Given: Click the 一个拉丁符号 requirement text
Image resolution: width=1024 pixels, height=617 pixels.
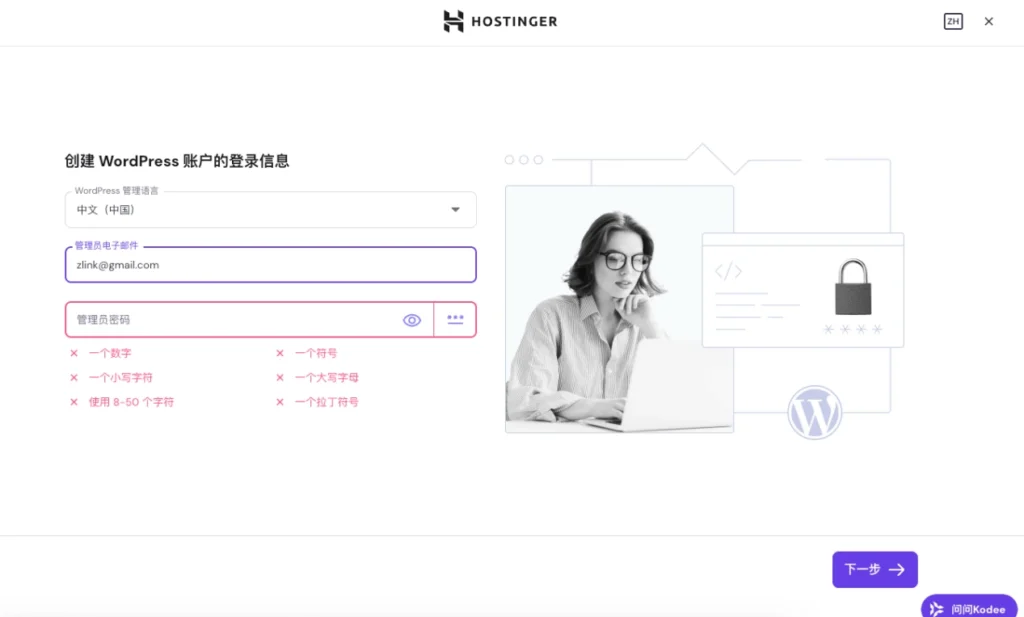Looking at the screenshot, I should coord(327,402).
